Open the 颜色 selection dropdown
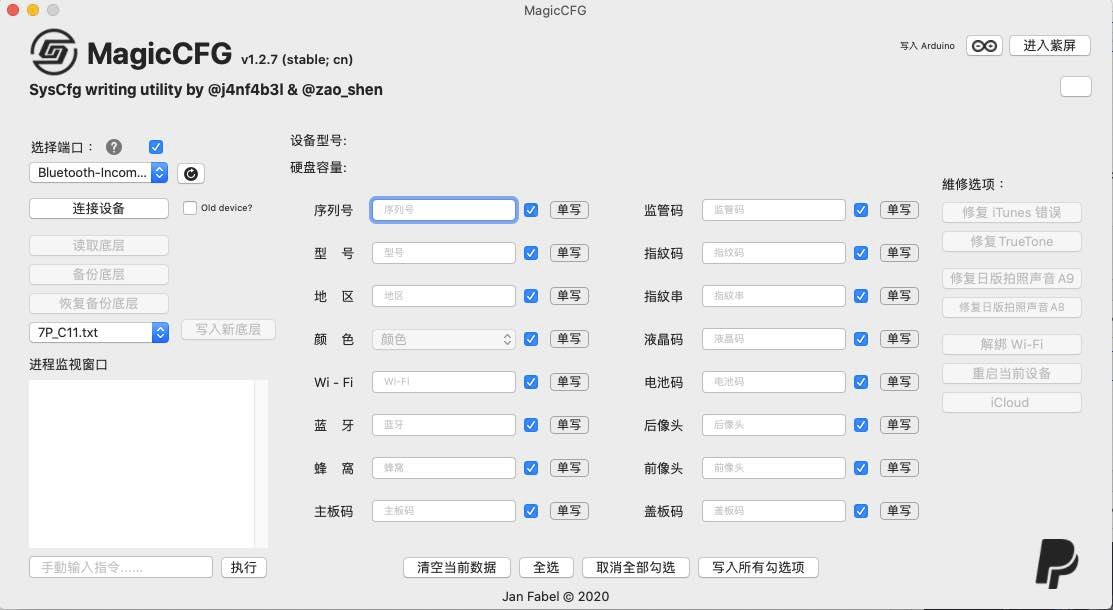Viewport: 1113px width, 610px height. pos(443,338)
